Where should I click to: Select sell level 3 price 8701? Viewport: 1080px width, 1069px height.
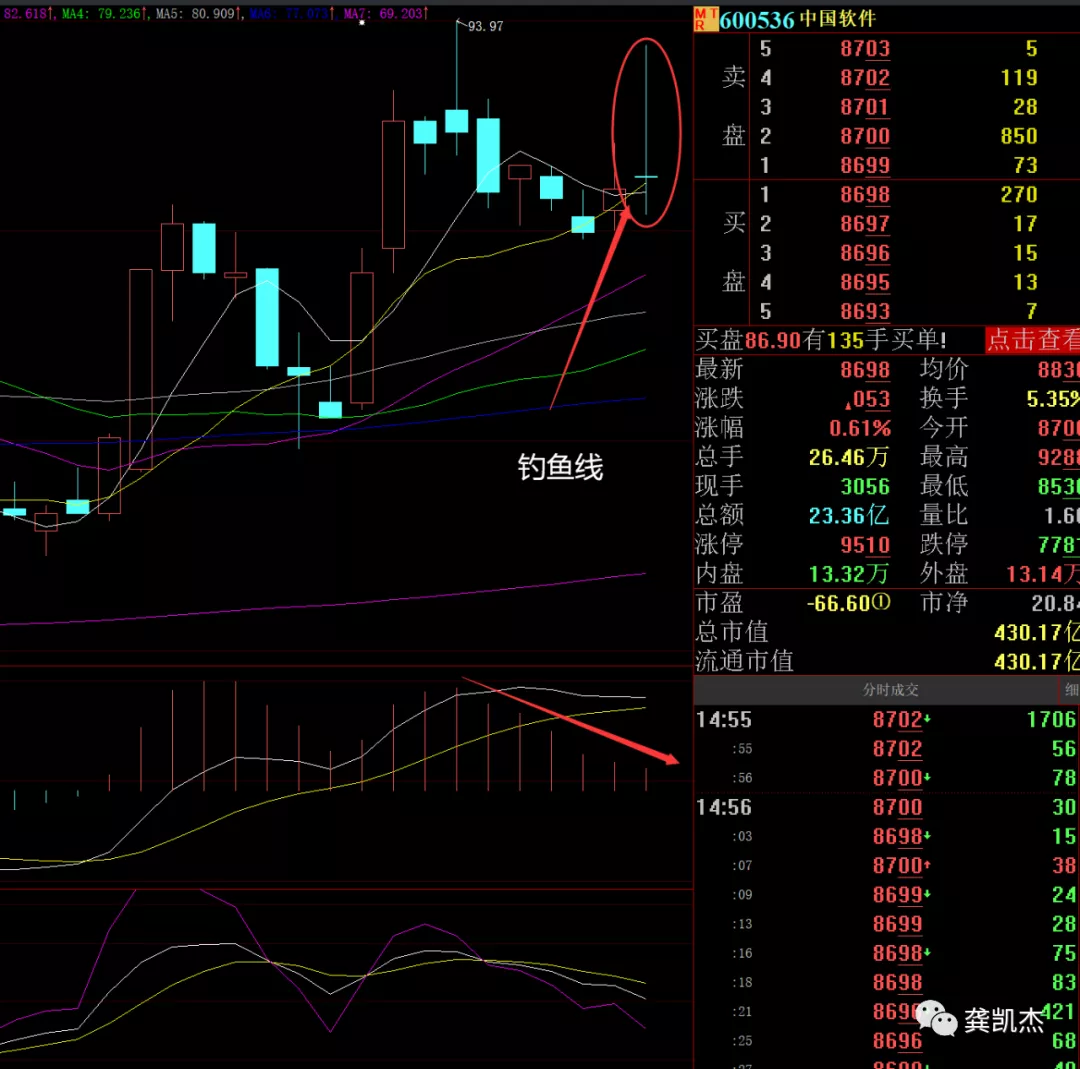tap(865, 107)
